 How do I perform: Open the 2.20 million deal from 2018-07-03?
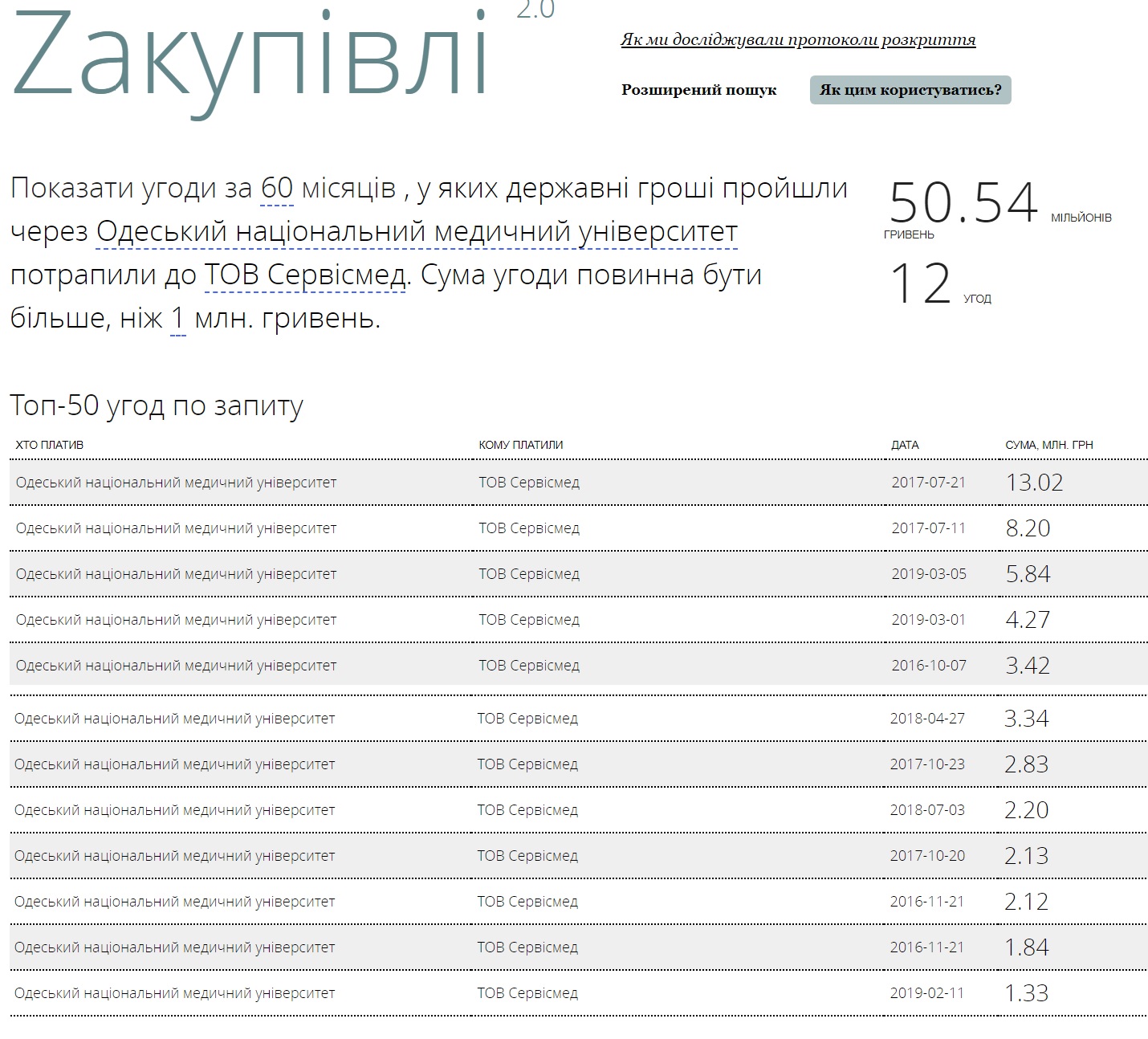pos(1026,810)
